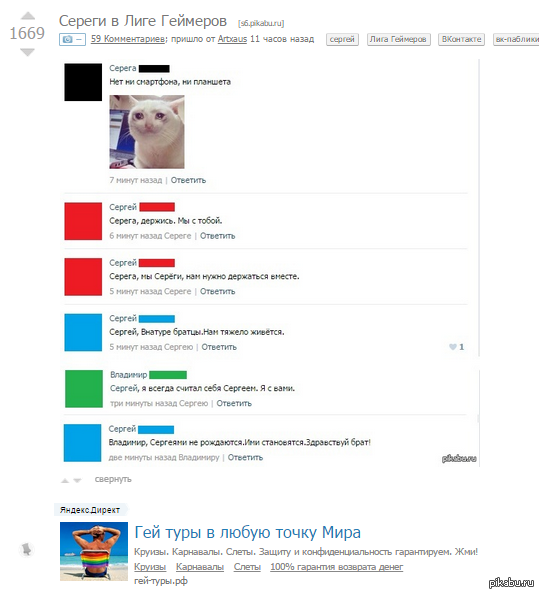The height and width of the screenshot is (594, 539).
Task: Select the сергей tag
Action: tap(342, 39)
